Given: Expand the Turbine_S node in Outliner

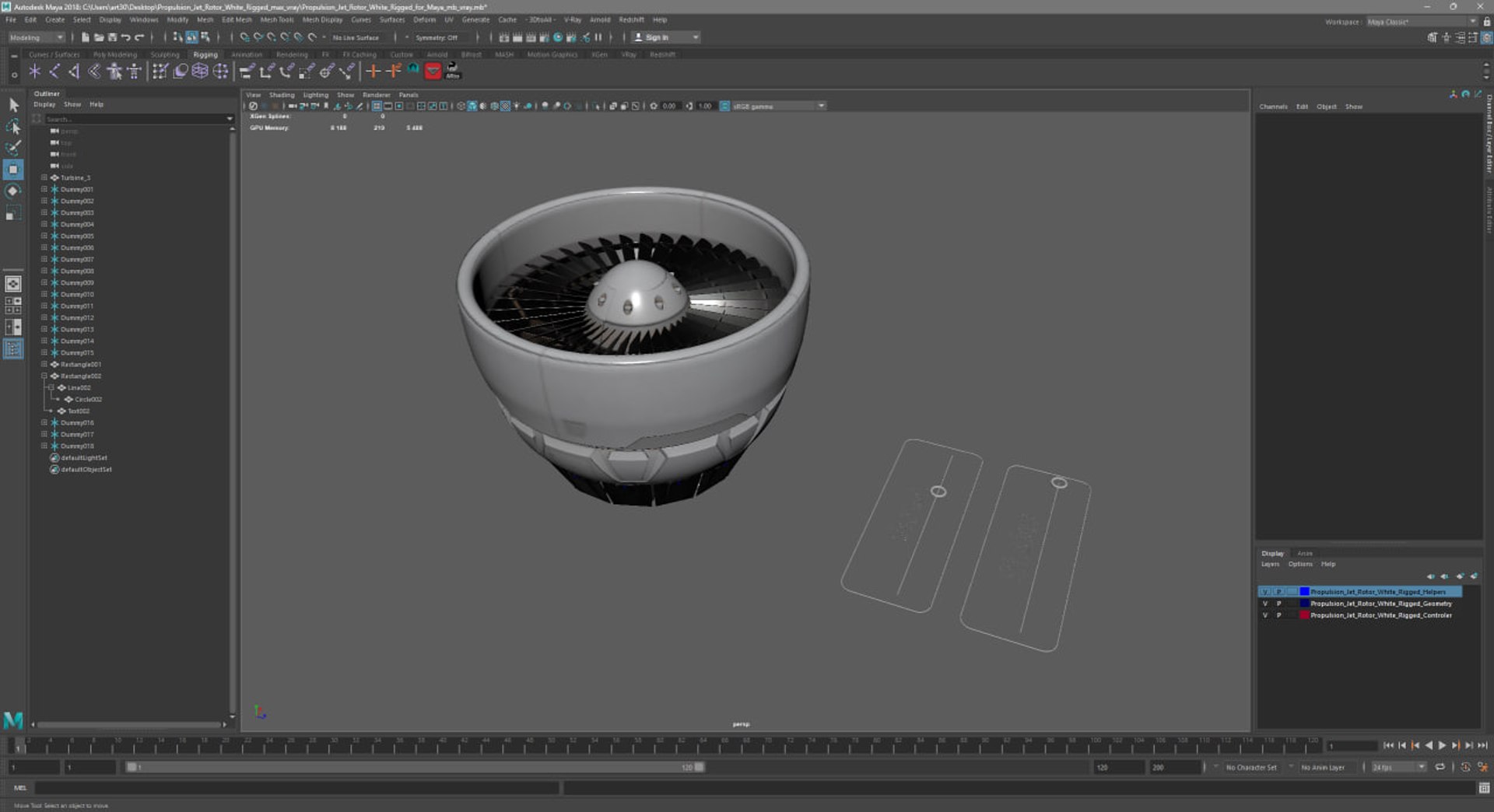Looking at the screenshot, I should (x=44, y=178).
